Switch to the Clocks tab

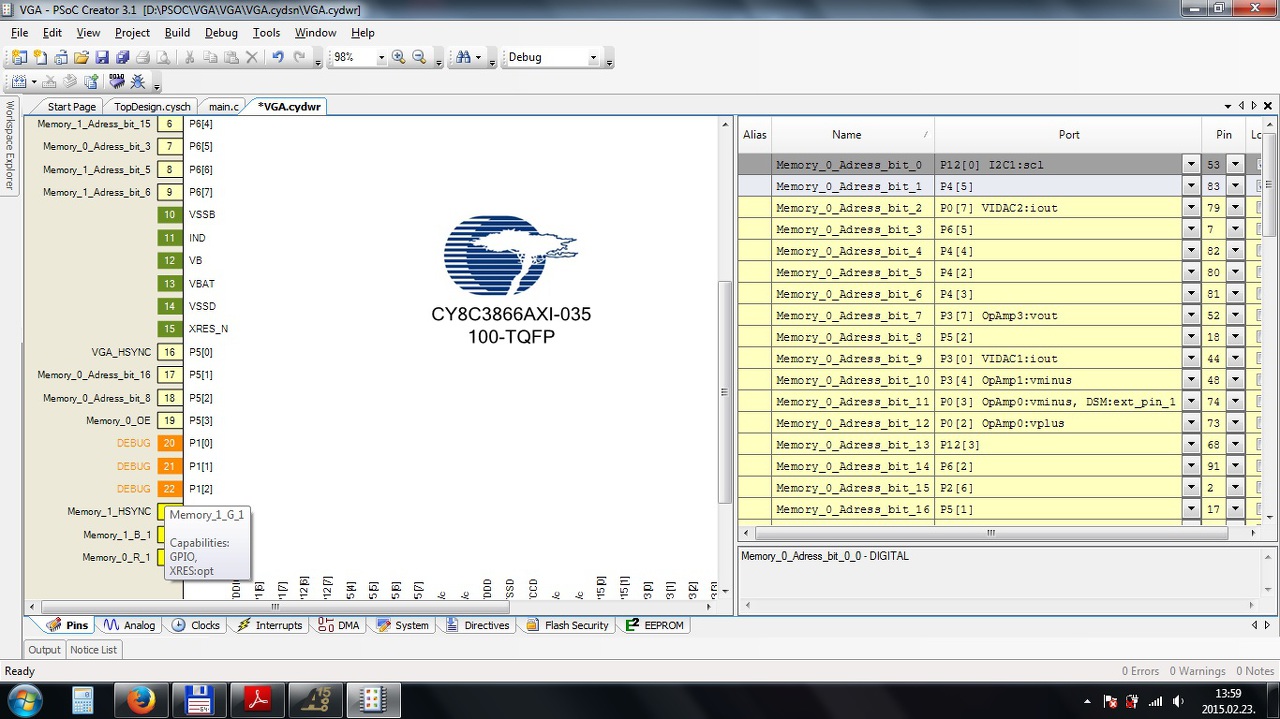[x=196, y=625]
